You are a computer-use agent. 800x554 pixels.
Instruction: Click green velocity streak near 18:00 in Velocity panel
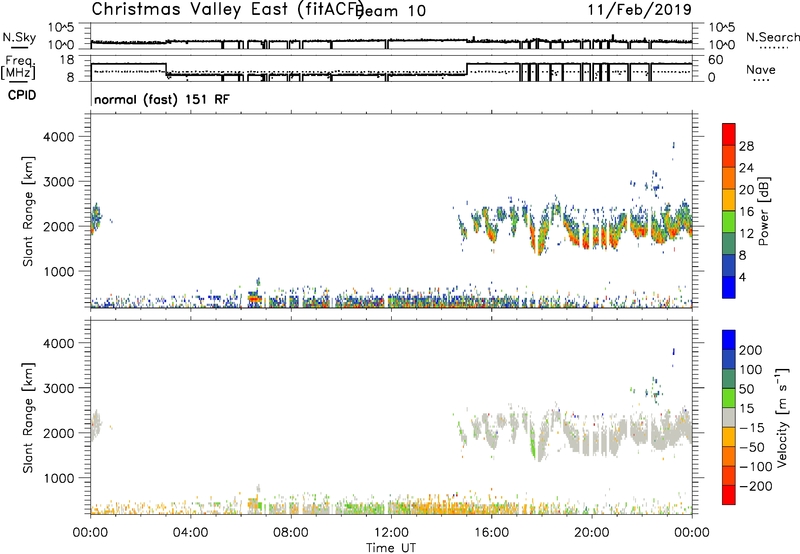[x=534, y=444]
